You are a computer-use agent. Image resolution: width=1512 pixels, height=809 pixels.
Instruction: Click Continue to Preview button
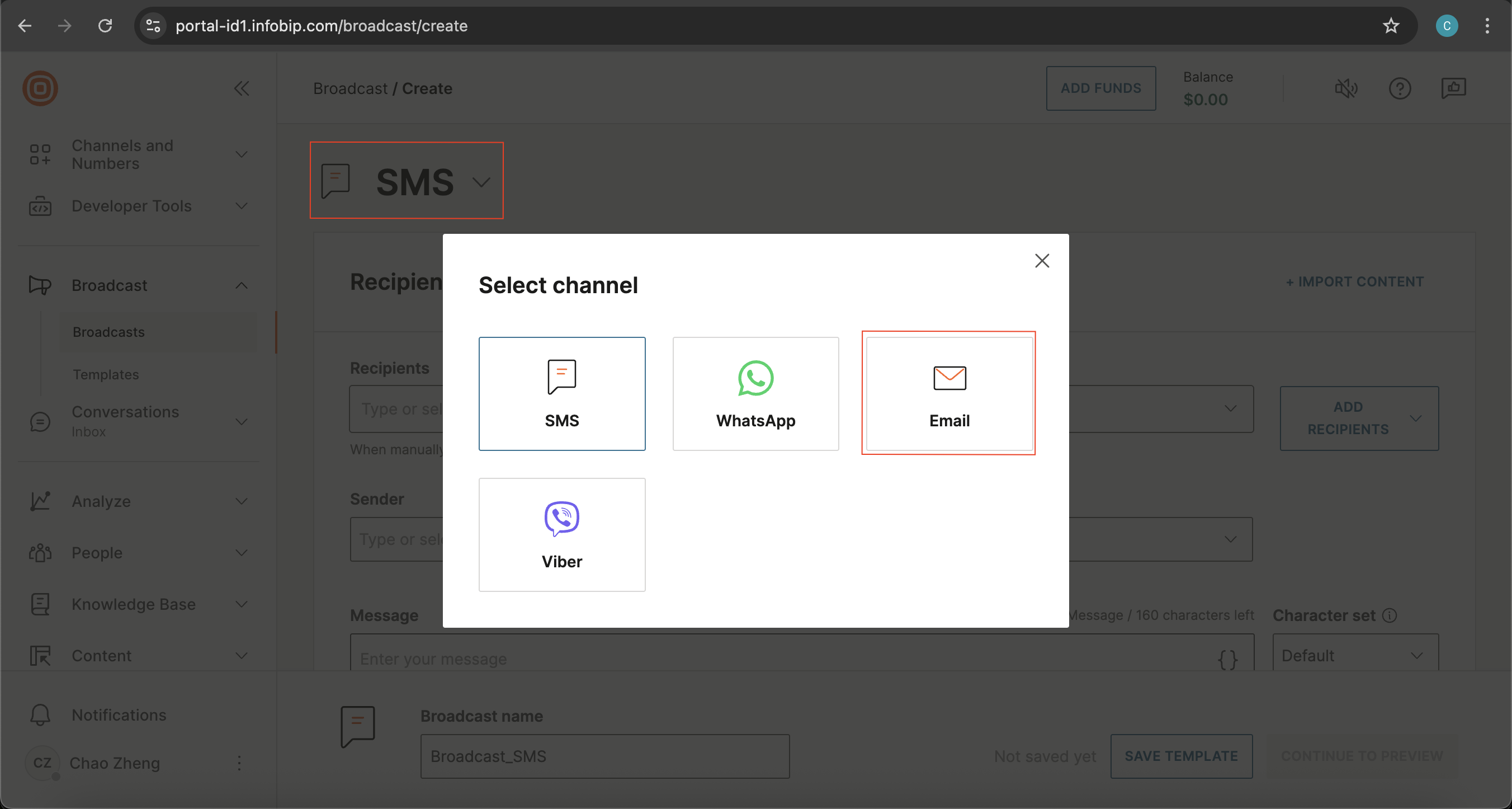(1362, 756)
